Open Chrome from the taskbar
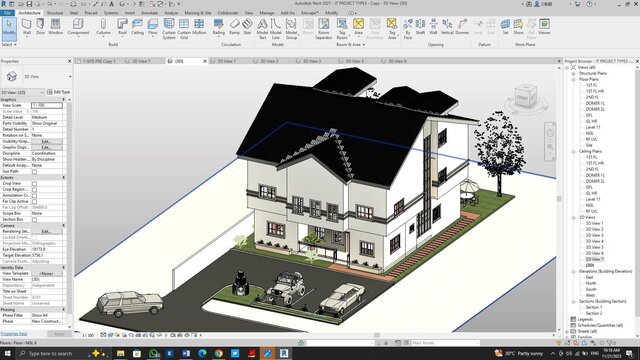The height and width of the screenshot is (360, 640). point(219,353)
